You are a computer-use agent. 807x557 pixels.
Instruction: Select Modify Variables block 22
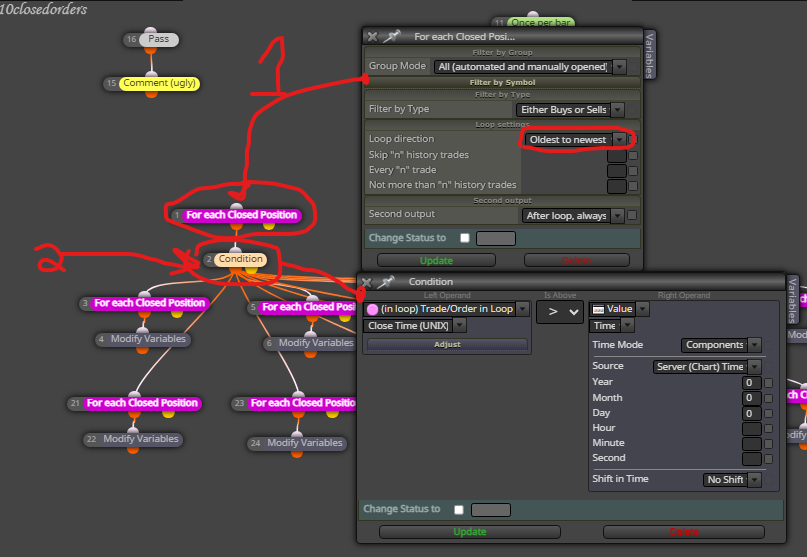tap(141, 439)
